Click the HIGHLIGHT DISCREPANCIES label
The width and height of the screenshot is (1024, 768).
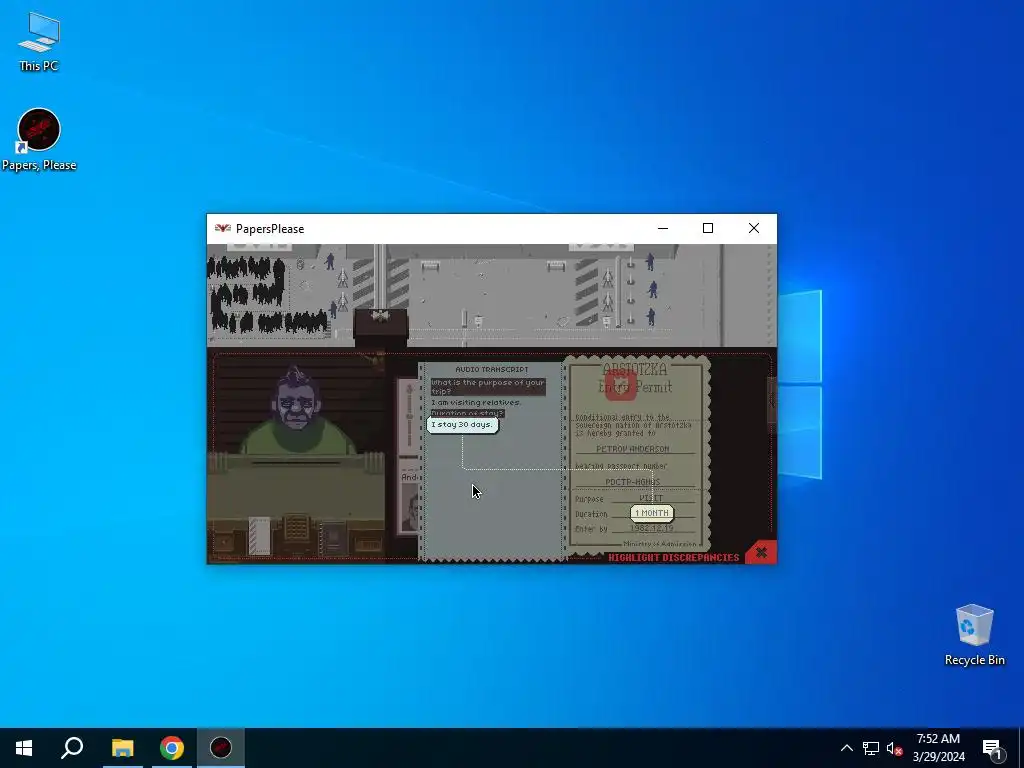pos(674,558)
